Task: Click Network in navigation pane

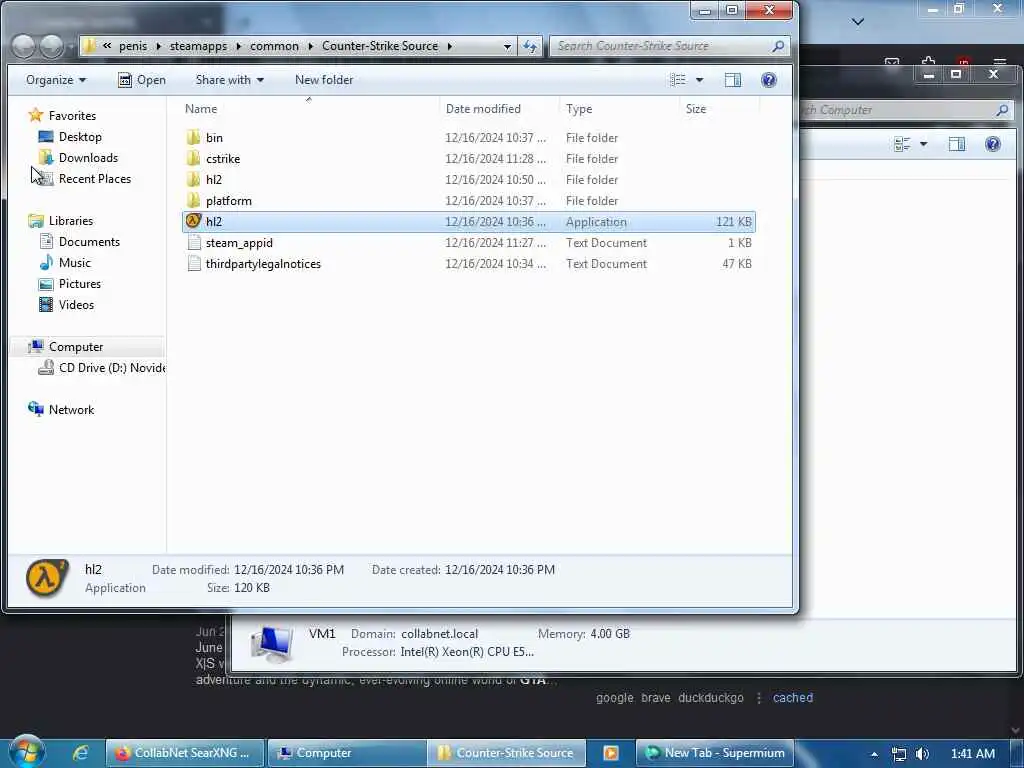Action: (71, 409)
